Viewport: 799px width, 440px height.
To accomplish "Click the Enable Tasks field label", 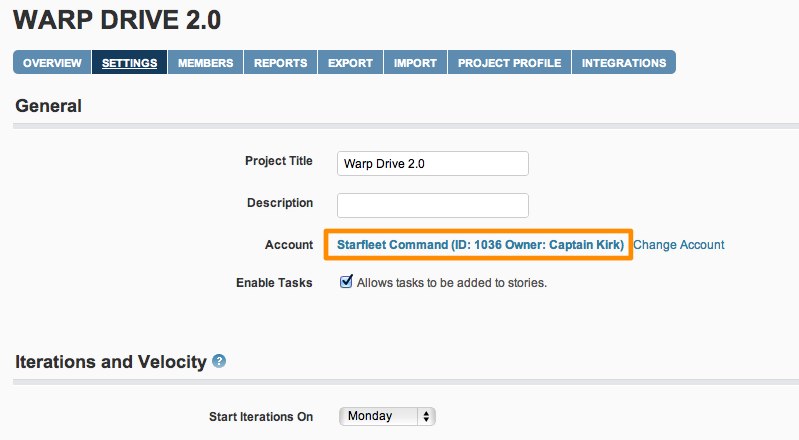I will click(274, 282).
